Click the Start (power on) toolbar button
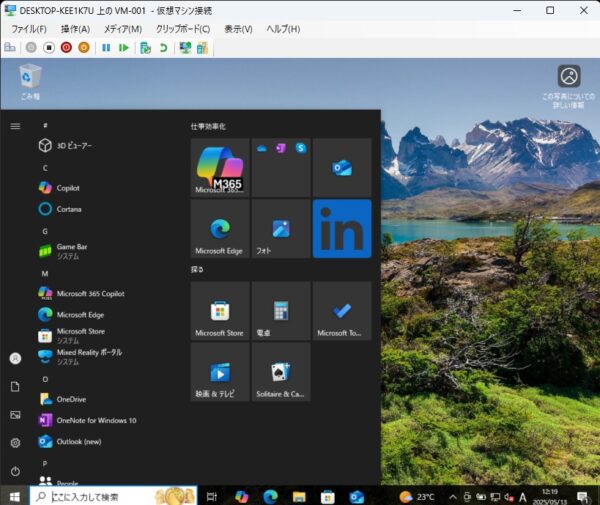This screenshot has width=600, height=505. (31, 47)
